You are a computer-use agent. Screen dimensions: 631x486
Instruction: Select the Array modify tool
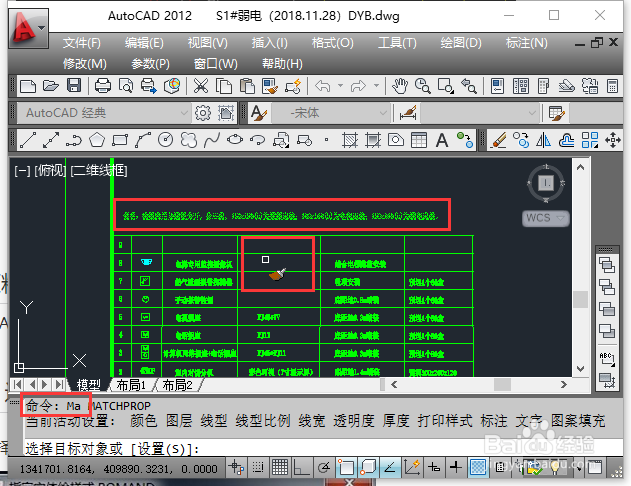pyautogui.click(x=590, y=140)
